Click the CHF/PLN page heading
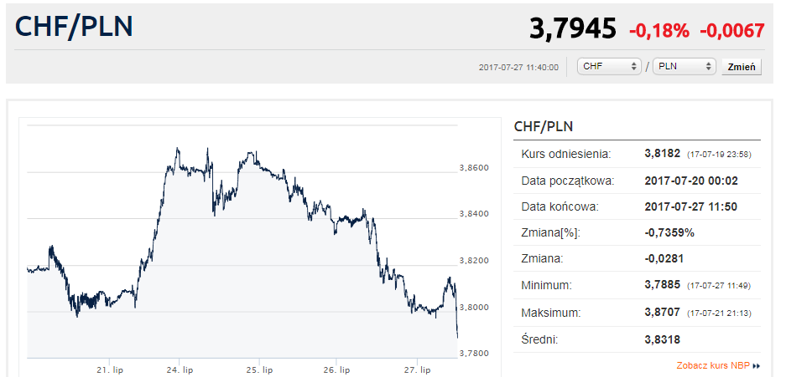 click(x=74, y=26)
